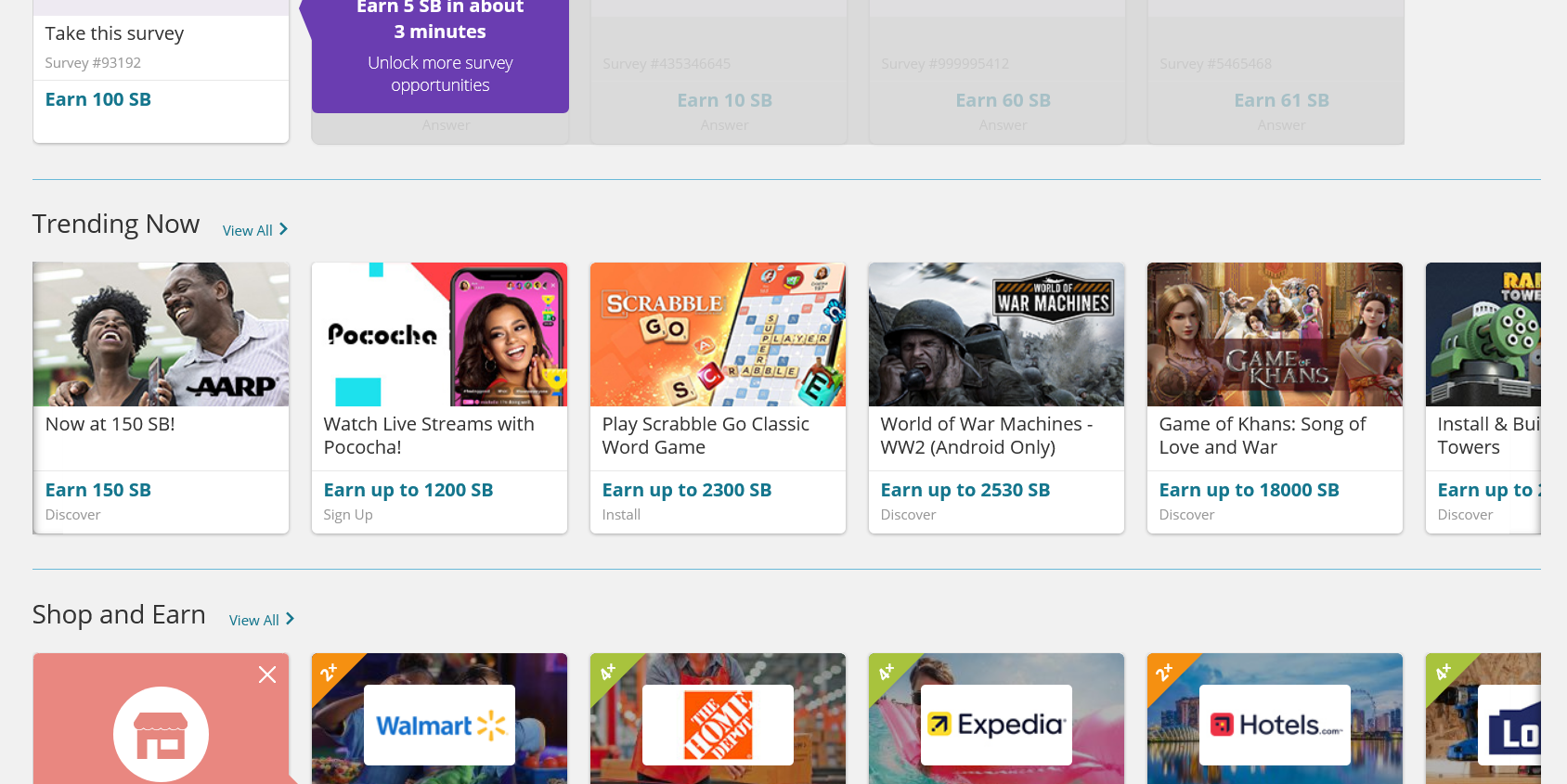The width and height of the screenshot is (1567, 784).
Task: Click Discover under World of War Machines
Action: click(x=908, y=515)
